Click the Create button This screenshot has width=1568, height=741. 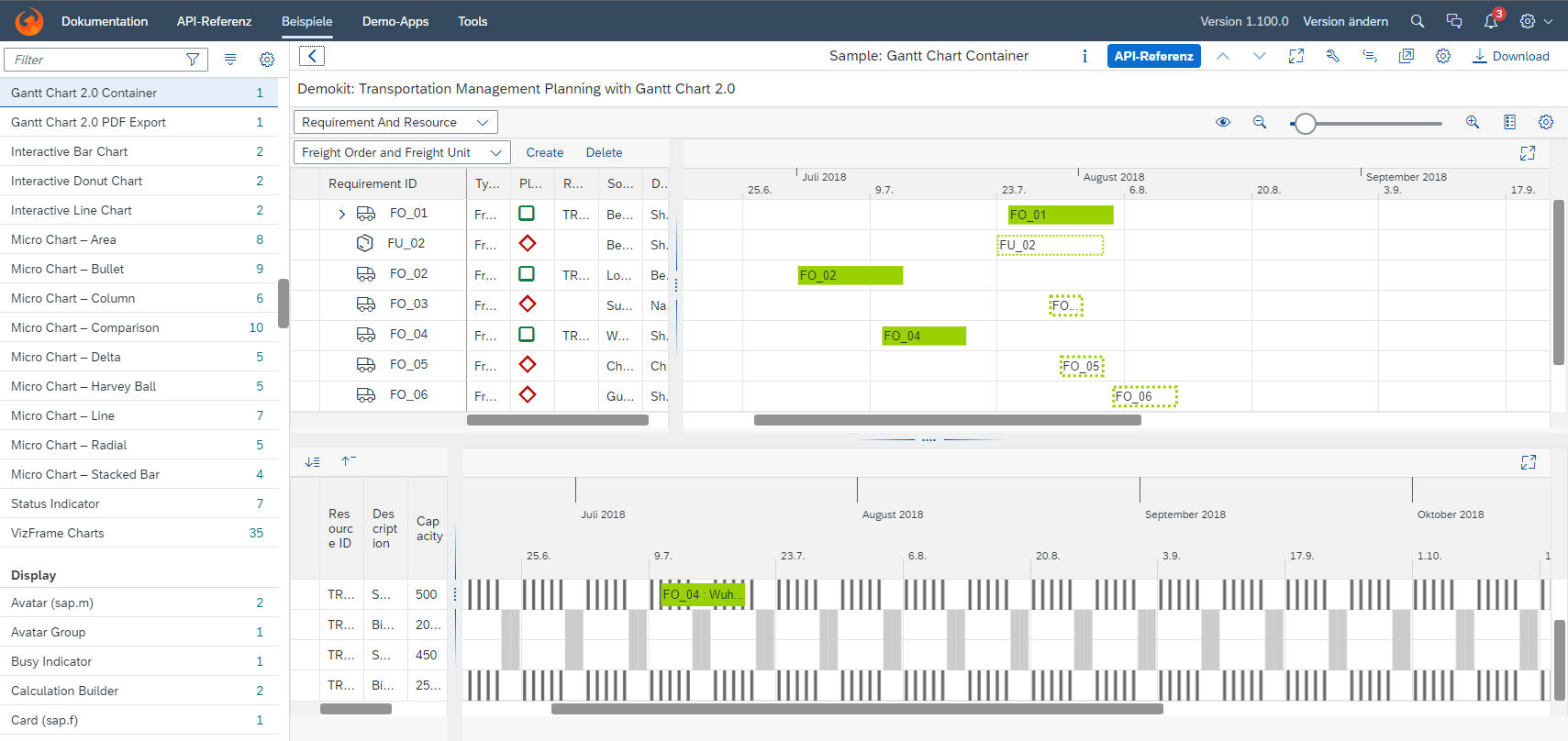544,152
